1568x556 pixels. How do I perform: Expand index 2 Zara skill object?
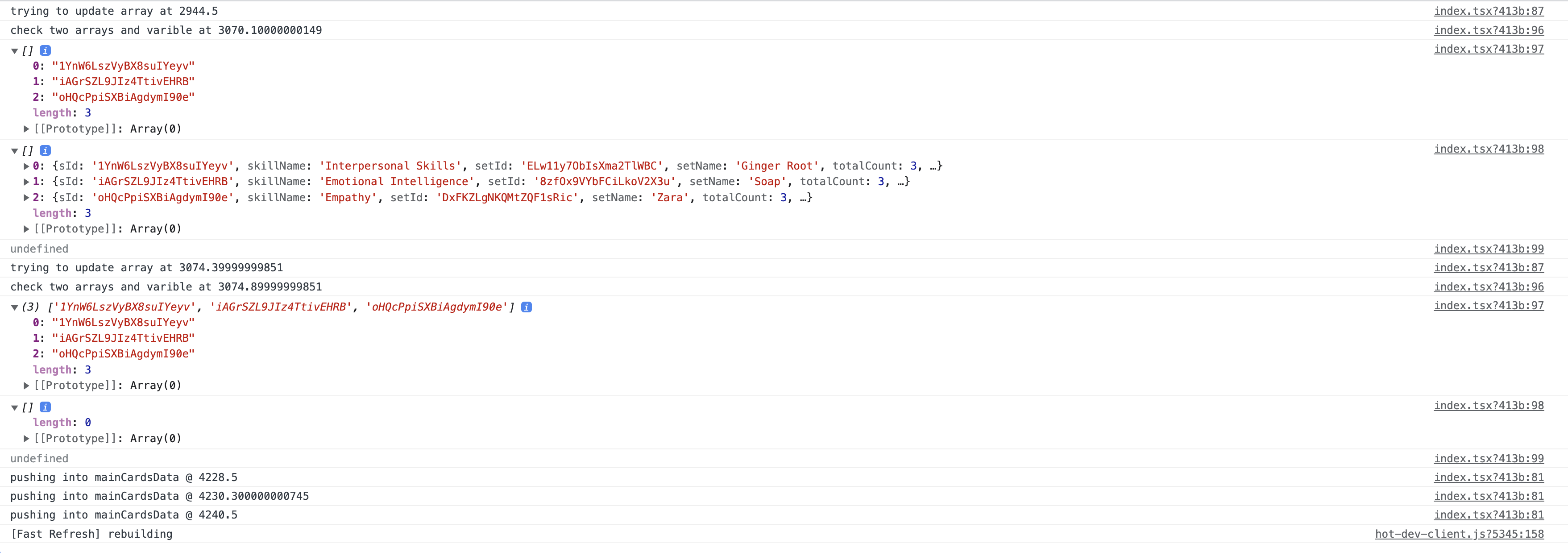26,197
